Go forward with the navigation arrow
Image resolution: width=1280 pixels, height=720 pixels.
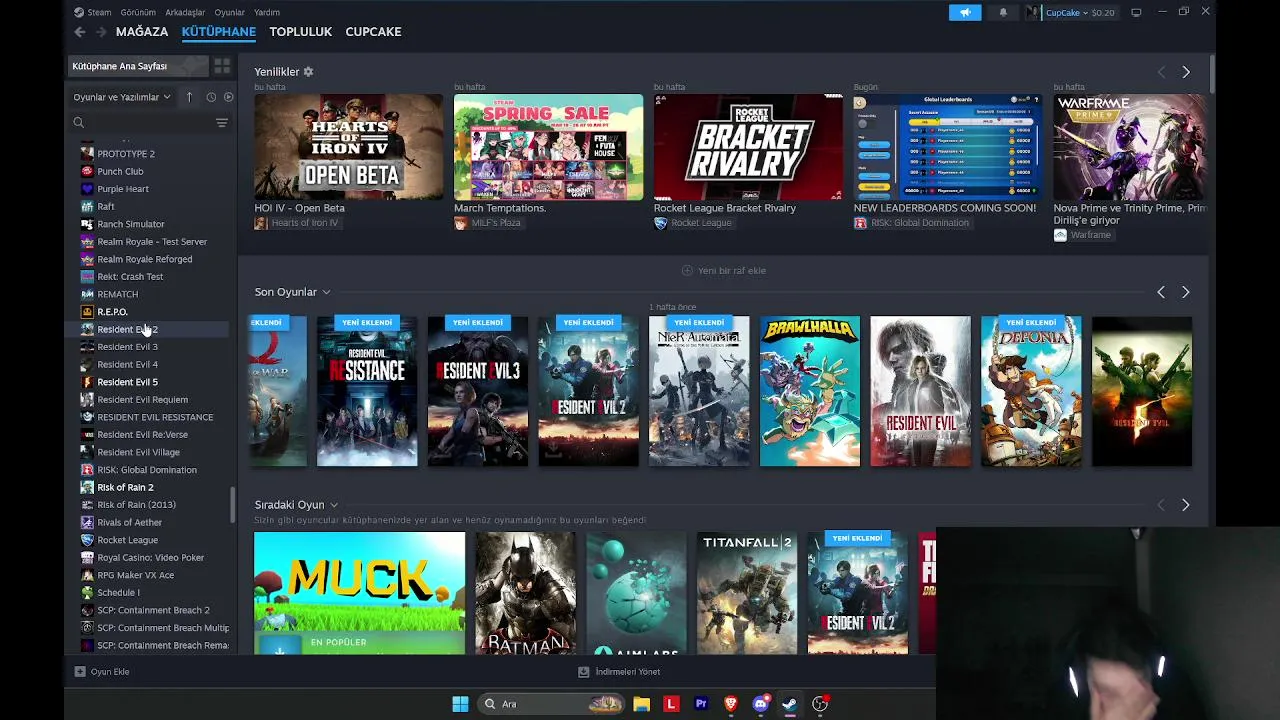coord(101,32)
